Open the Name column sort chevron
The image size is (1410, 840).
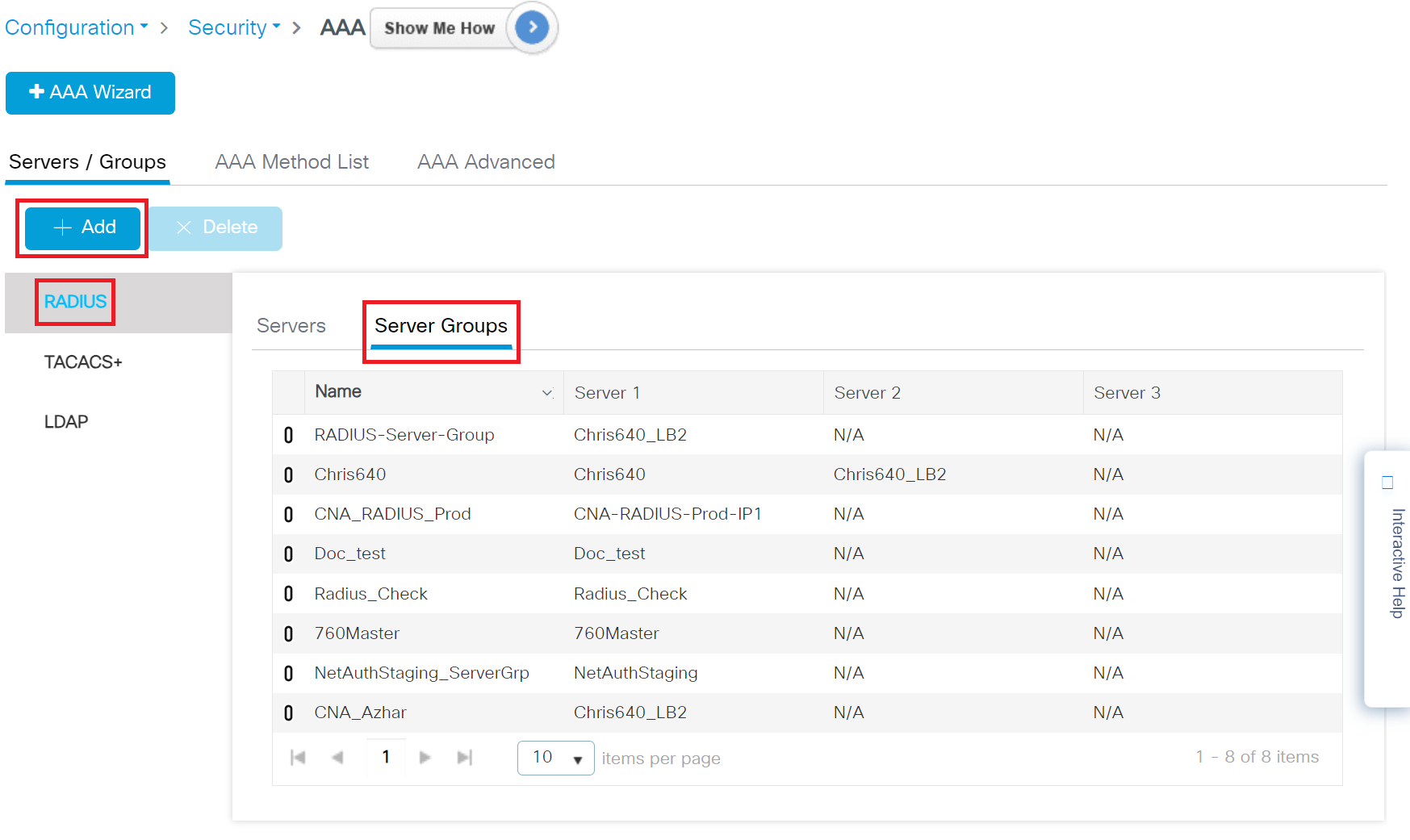[x=546, y=393]
